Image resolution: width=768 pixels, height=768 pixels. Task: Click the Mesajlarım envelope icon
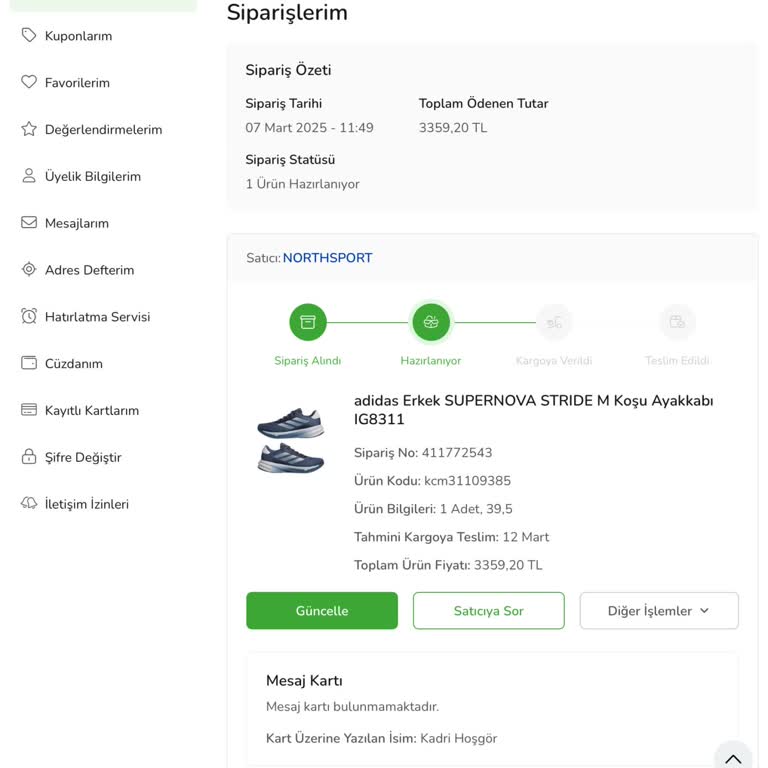tap(29, 223)
